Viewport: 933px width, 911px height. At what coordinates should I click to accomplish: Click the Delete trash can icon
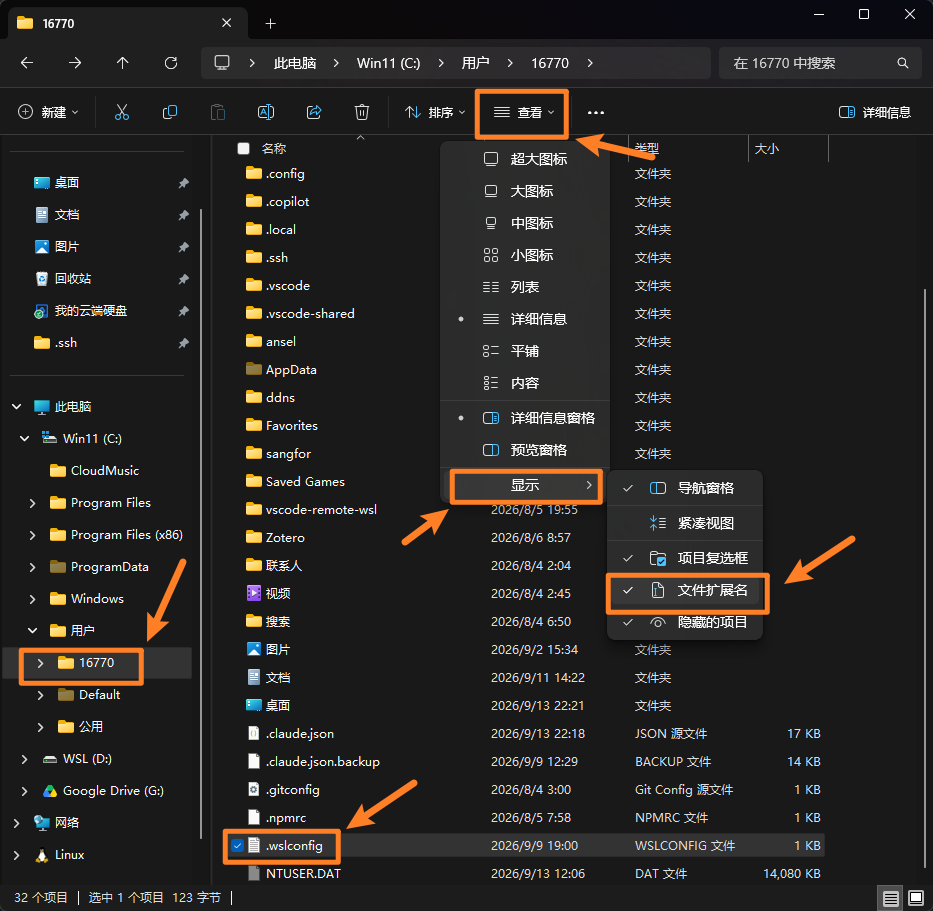362,112
